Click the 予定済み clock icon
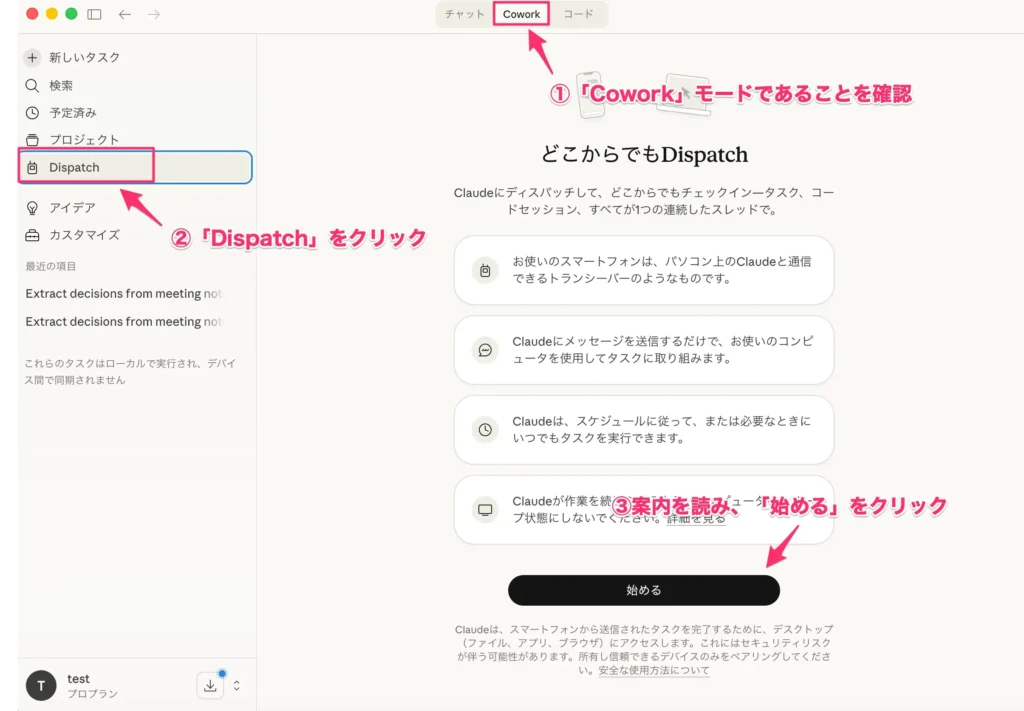The height and width of the screenshot is (711, 1024). tap(33, 112)
